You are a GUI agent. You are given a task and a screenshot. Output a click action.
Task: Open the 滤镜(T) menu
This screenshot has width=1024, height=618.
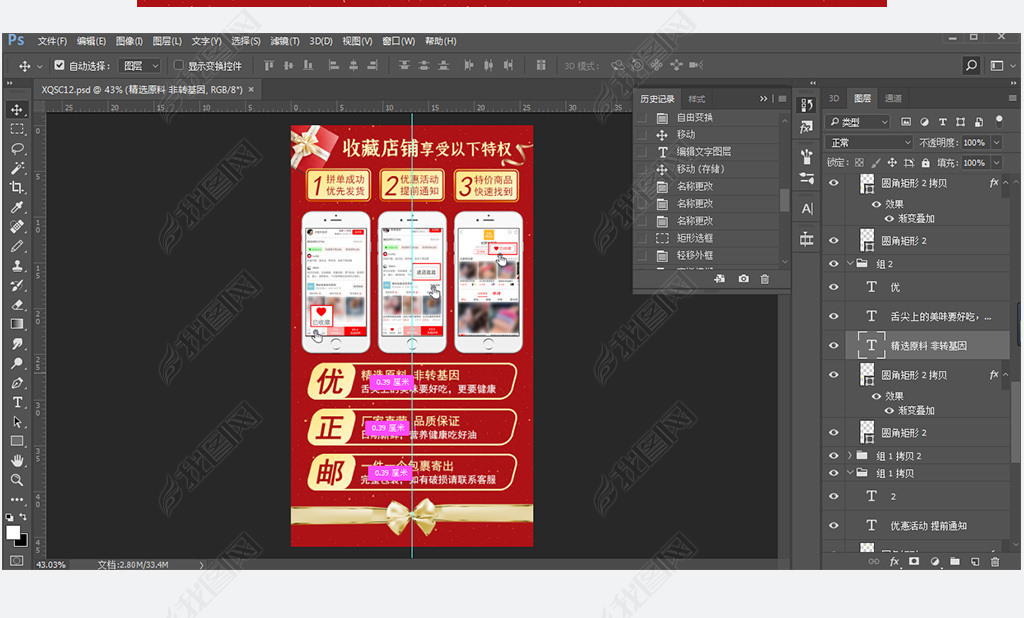(285, 41)
